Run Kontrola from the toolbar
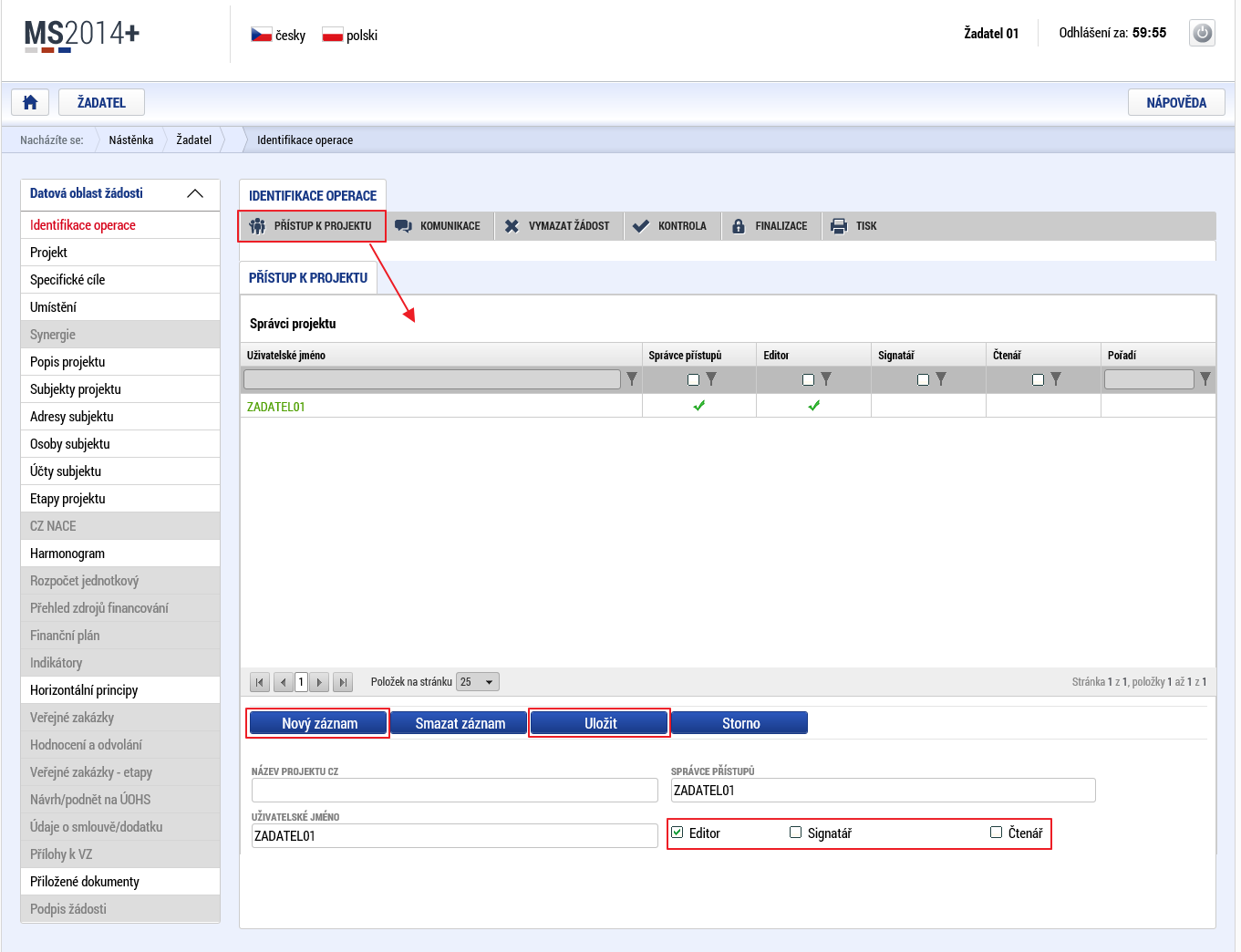Screen dimensions: 1241x952 point(671,226)
